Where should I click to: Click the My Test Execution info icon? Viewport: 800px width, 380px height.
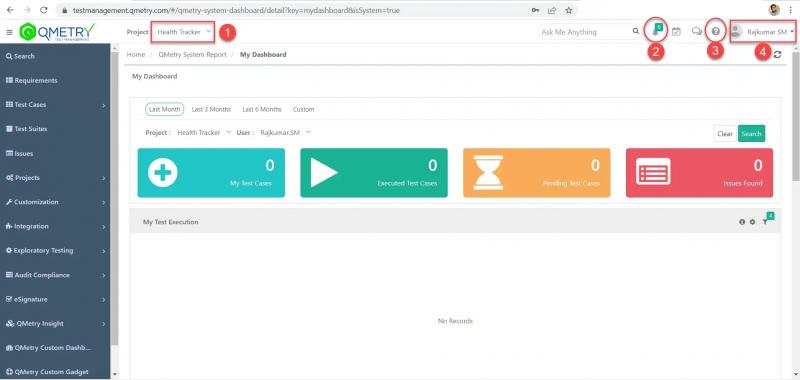(742, 222)
